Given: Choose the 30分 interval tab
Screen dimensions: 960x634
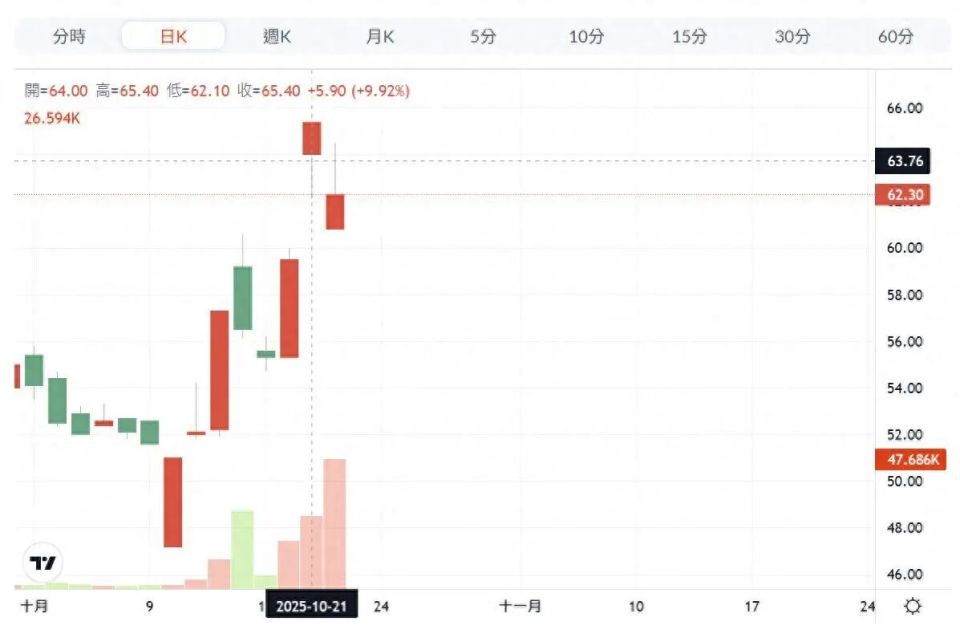Looking at the screenshot, I should point(792,37).
